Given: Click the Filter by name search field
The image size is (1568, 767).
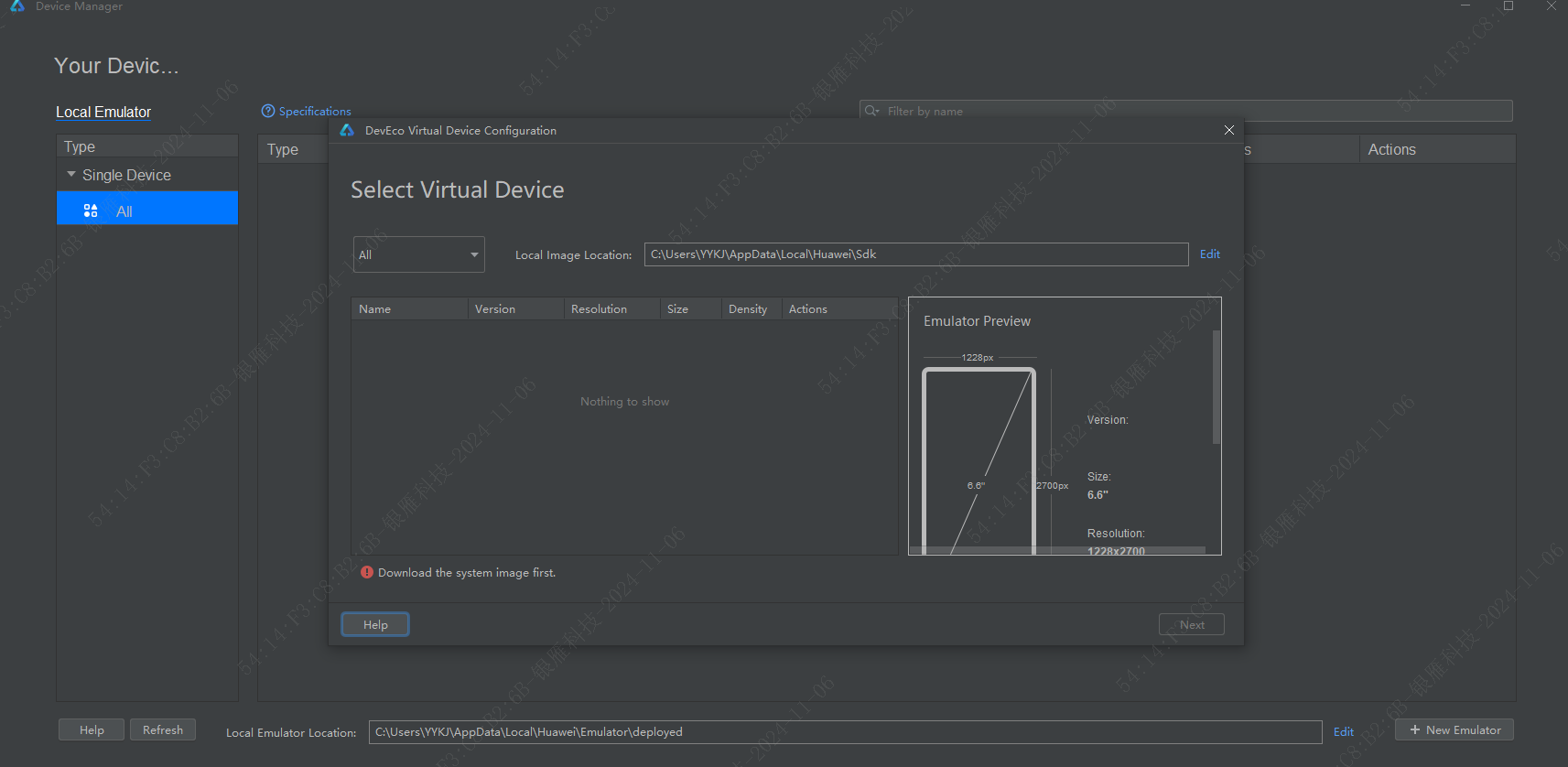Looking at the screenshot, I should tap(1185, 111).
